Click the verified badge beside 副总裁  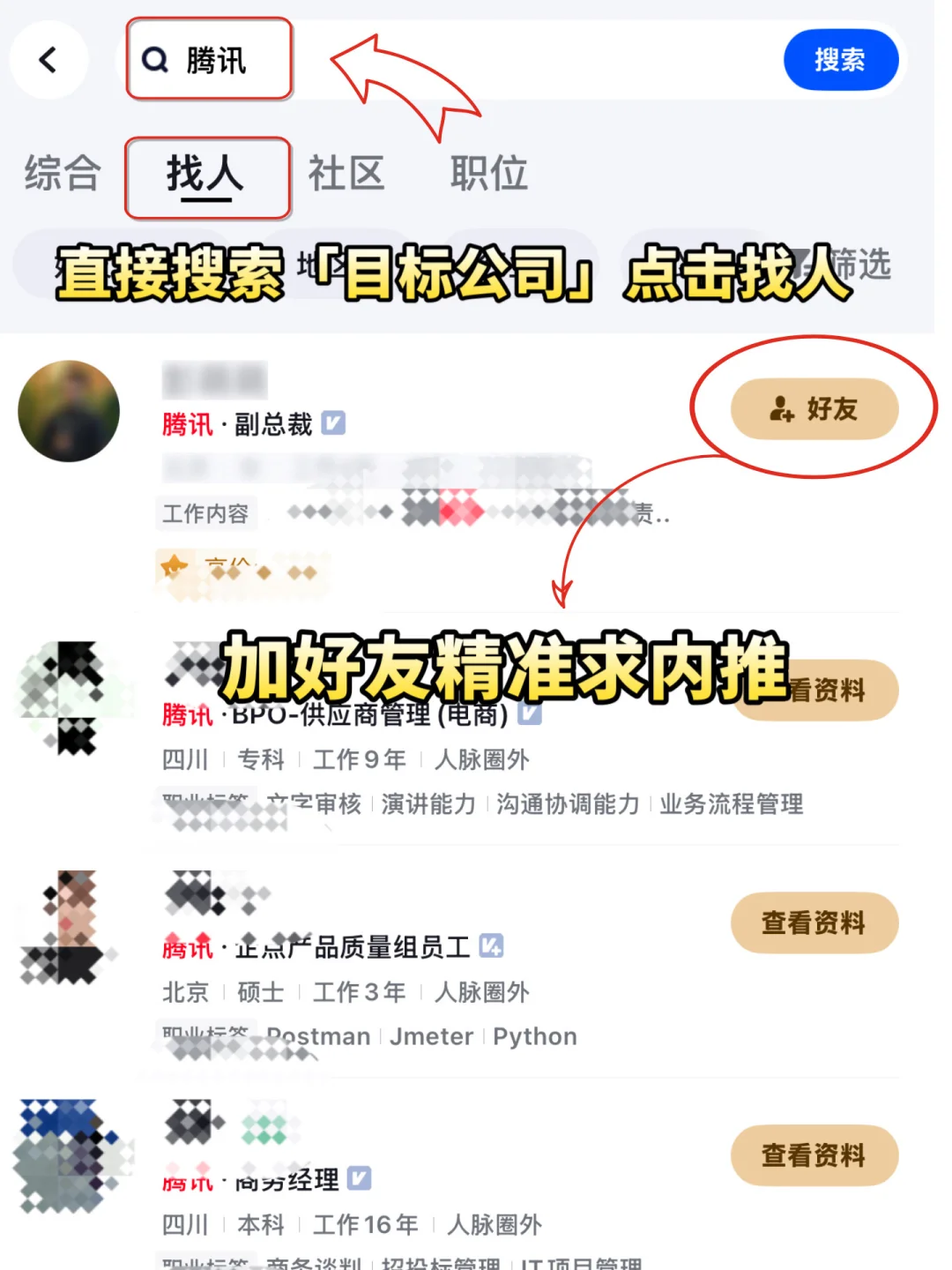pyautogui.click(x=333, y=423)
